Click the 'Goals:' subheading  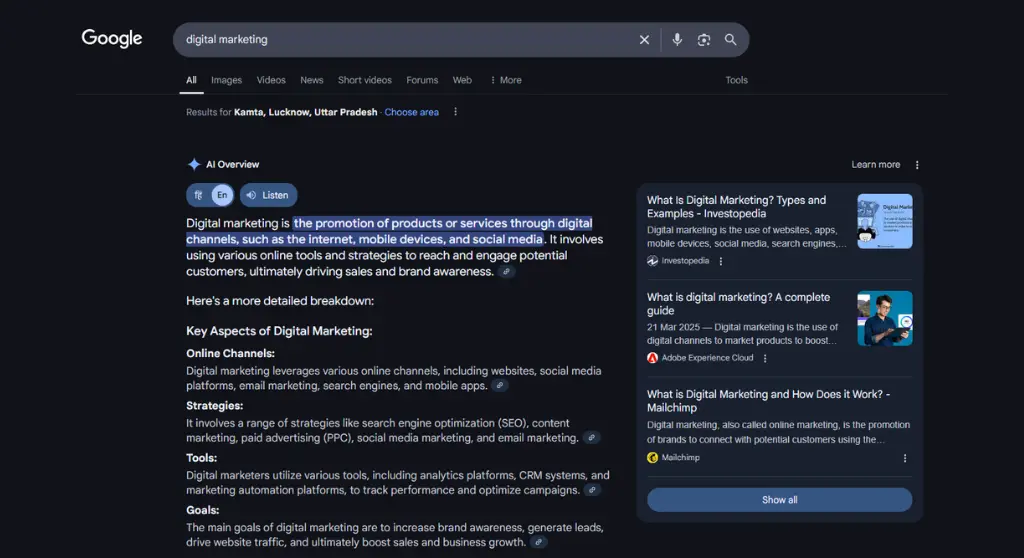tap(202, 510)
